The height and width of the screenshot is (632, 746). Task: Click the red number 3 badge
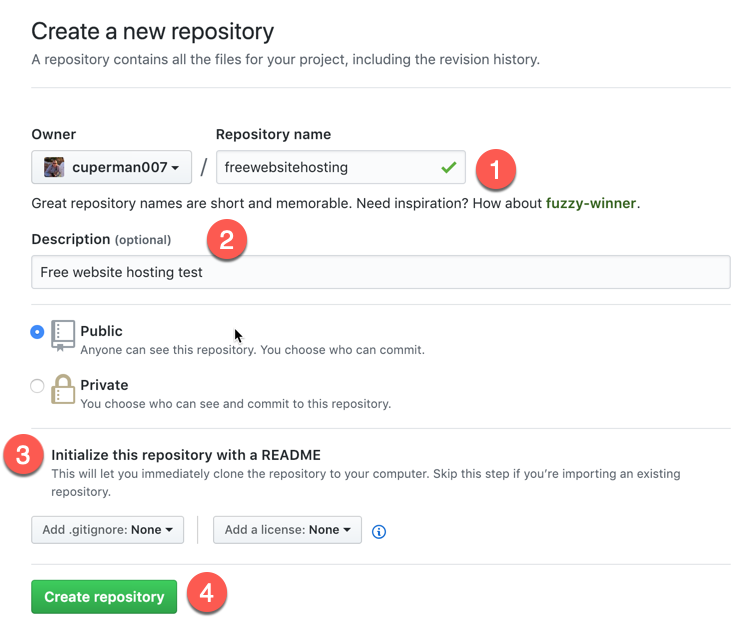(x=22, y=455)
